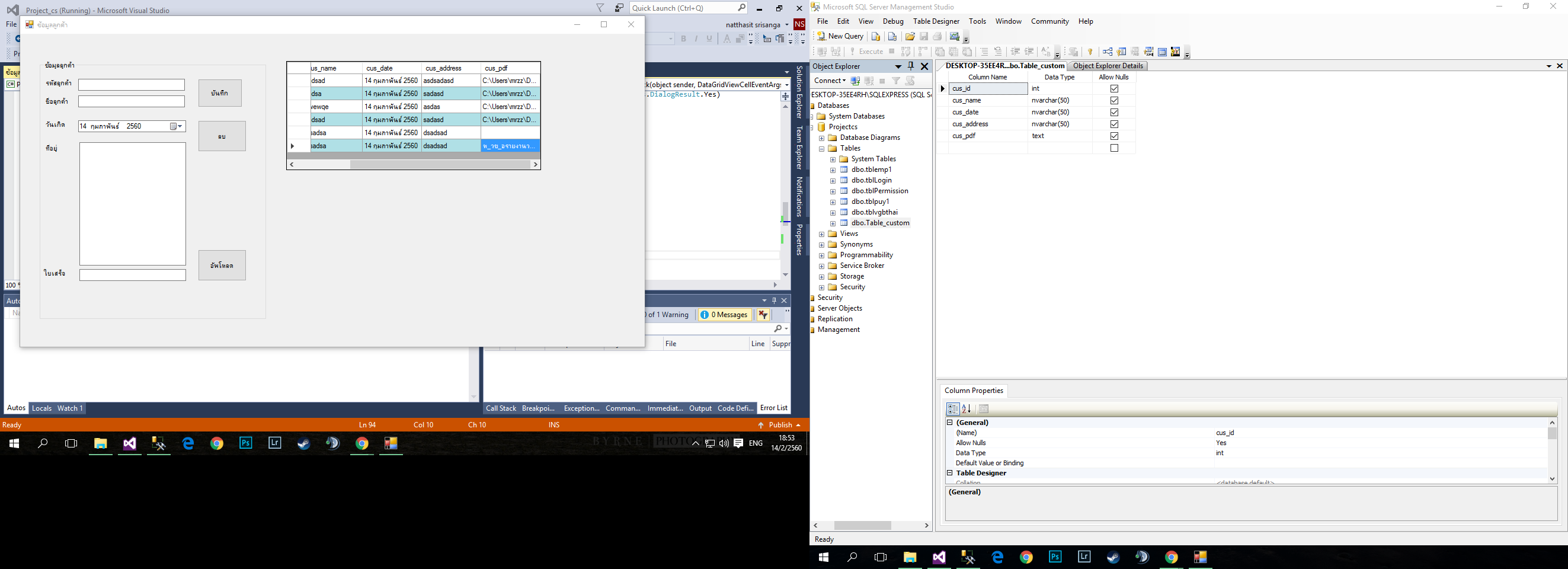Click the Database Engine Query icon

875,37
